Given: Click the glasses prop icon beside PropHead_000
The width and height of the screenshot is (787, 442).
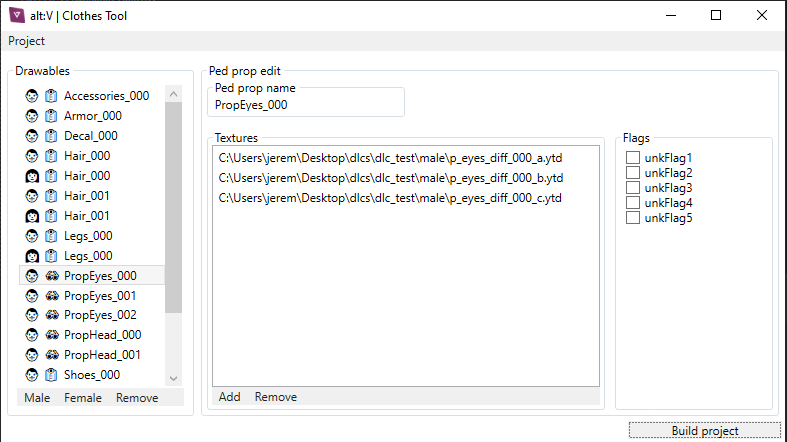Looking at the screenshot, I should coord(52,335).
